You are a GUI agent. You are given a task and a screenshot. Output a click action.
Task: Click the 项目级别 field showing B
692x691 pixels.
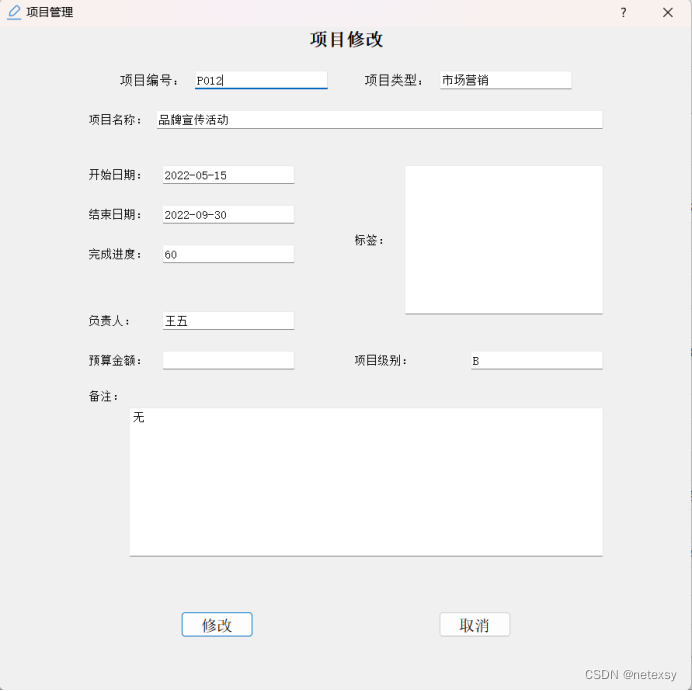[x=537, y=361]
